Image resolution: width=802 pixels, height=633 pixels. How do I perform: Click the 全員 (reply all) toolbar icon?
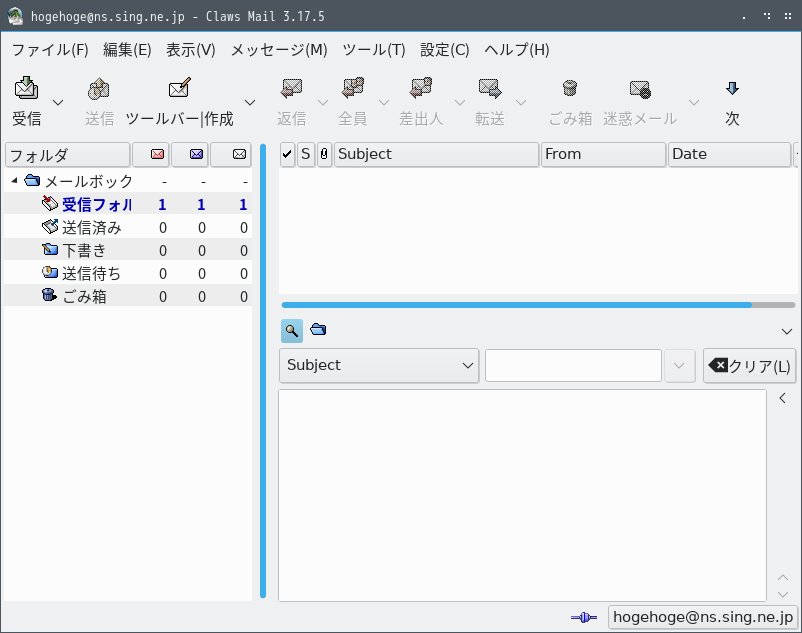pos(353,88)
